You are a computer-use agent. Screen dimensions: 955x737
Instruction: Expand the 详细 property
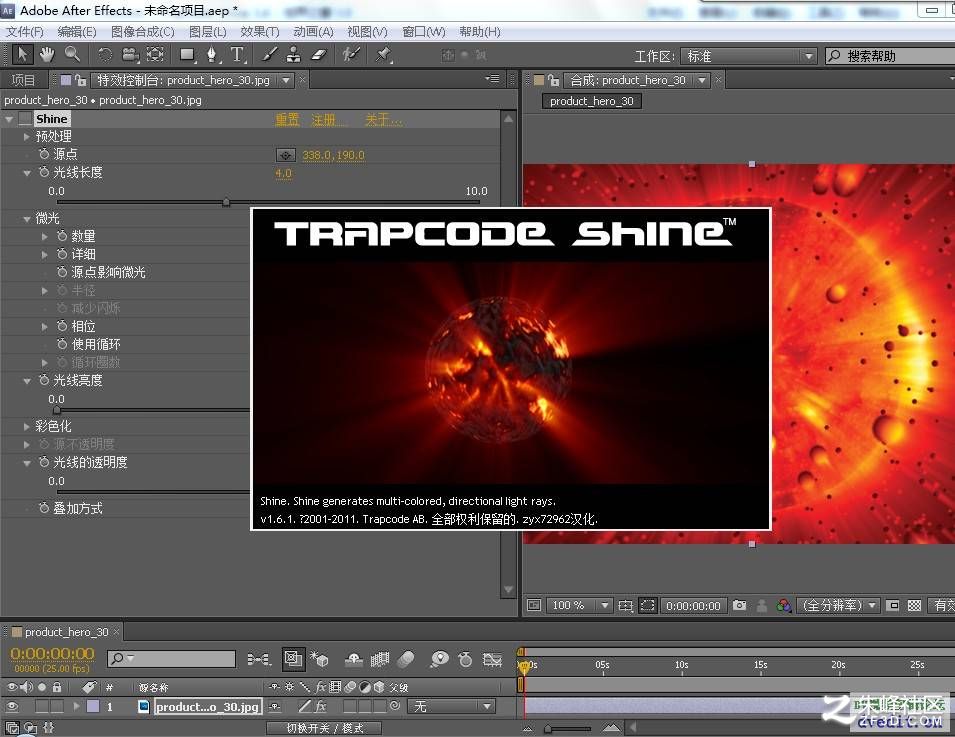pyautogui.click(x=44, y=254)
